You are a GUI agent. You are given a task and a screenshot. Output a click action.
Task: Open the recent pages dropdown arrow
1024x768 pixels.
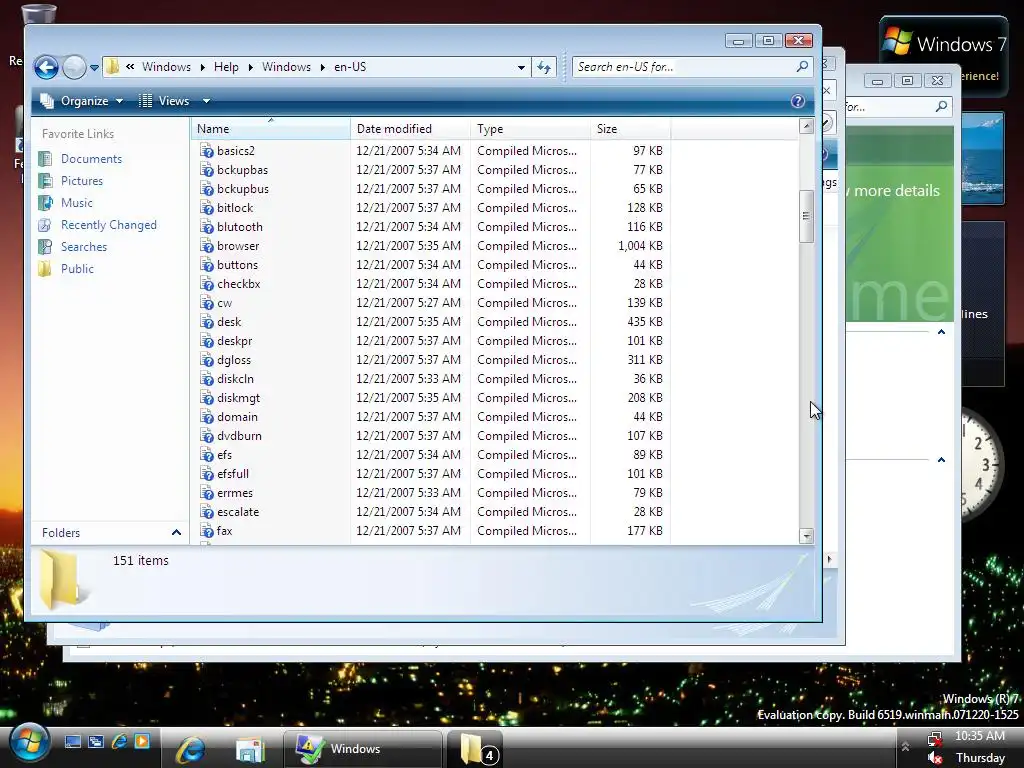point(95,67)
